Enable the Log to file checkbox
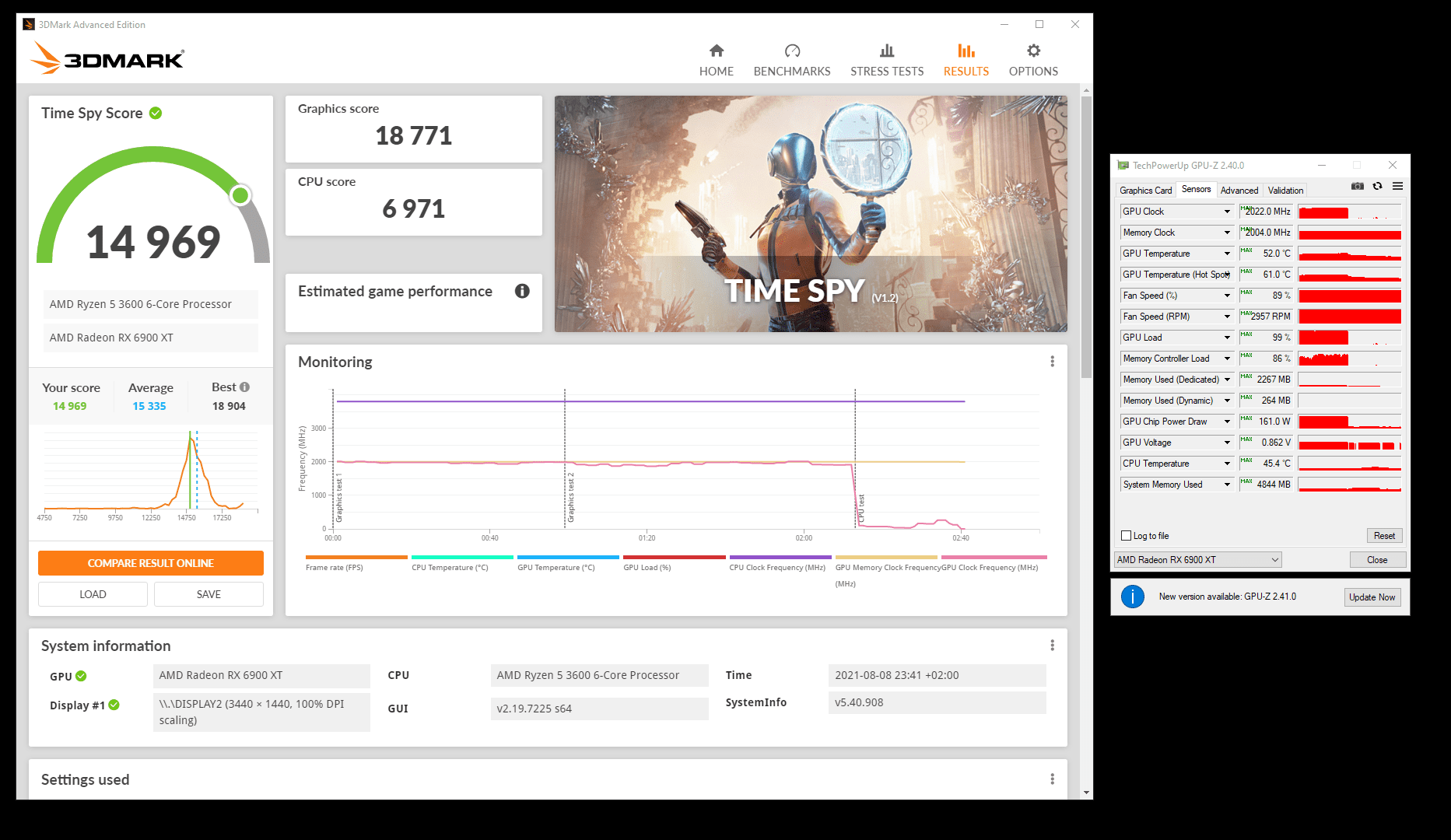This screenshot has height=840, width=1451. click(1126, 536)
